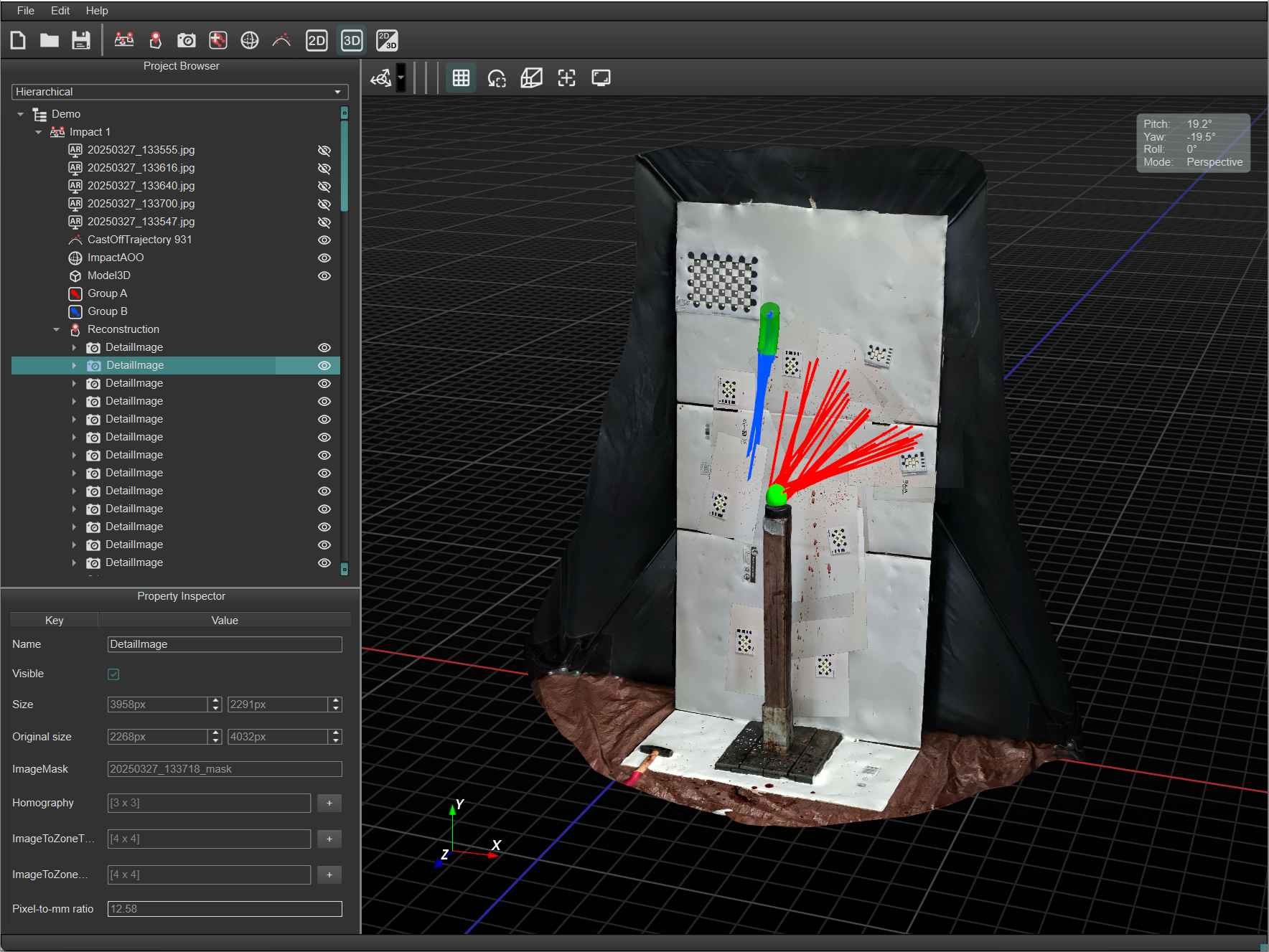Collapse the Impact 1 tree node
The image size is (1269, 952).
pos(39,132)
